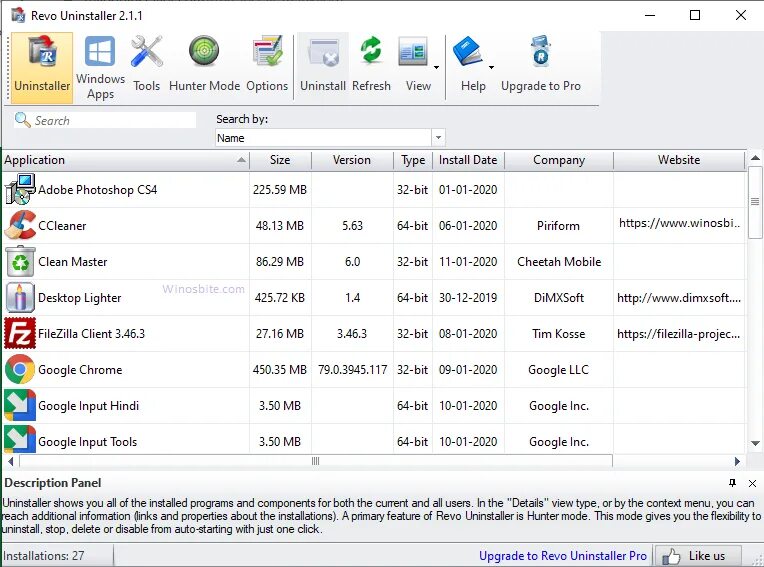Click the https://filezilla-projec... website cell
Viewport: 764px width, 567px height.
pyautogui.click(x=678, y=334)
